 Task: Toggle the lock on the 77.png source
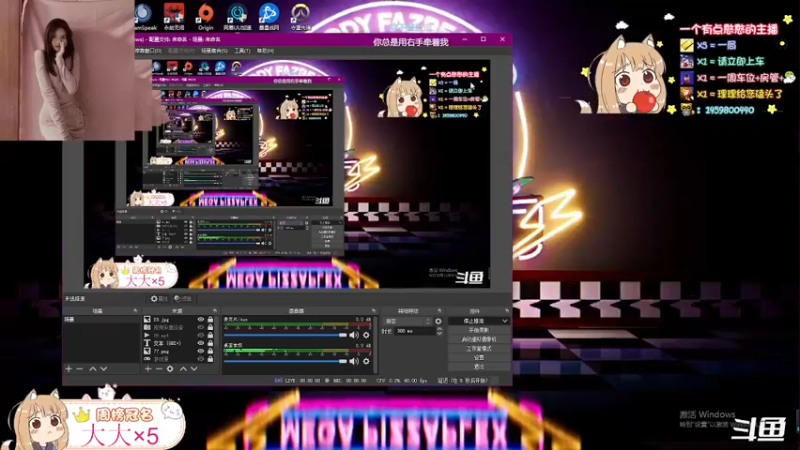point(210,352)
